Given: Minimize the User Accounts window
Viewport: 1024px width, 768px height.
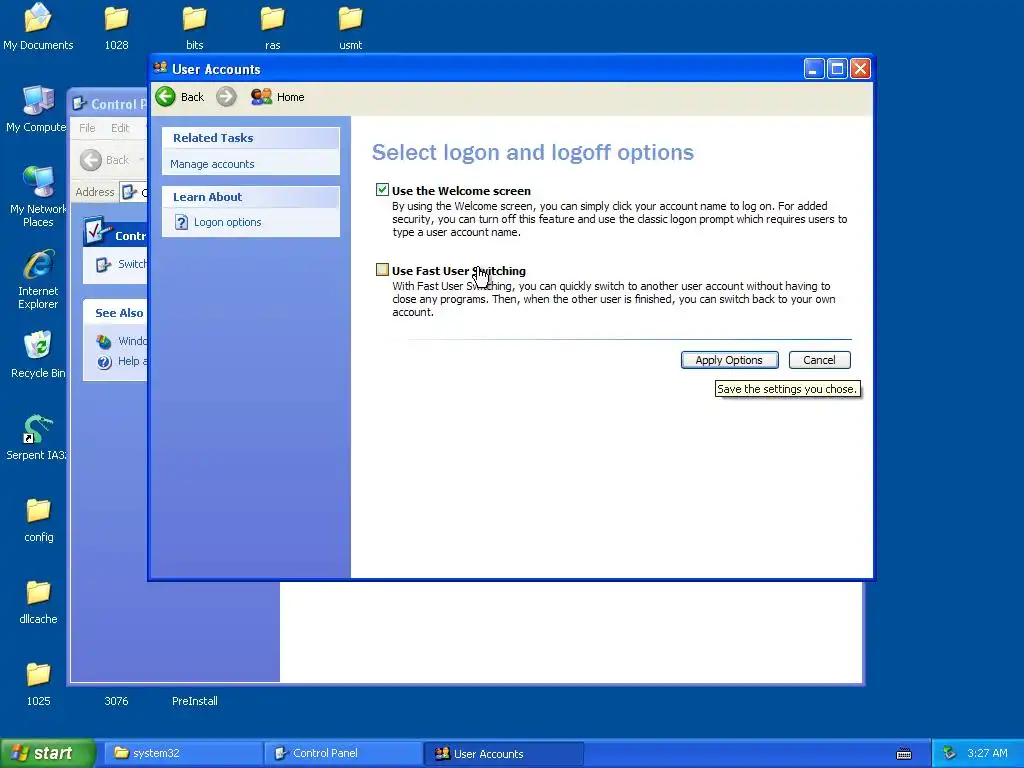Looking at the screenshot, I should coord(814,69).
